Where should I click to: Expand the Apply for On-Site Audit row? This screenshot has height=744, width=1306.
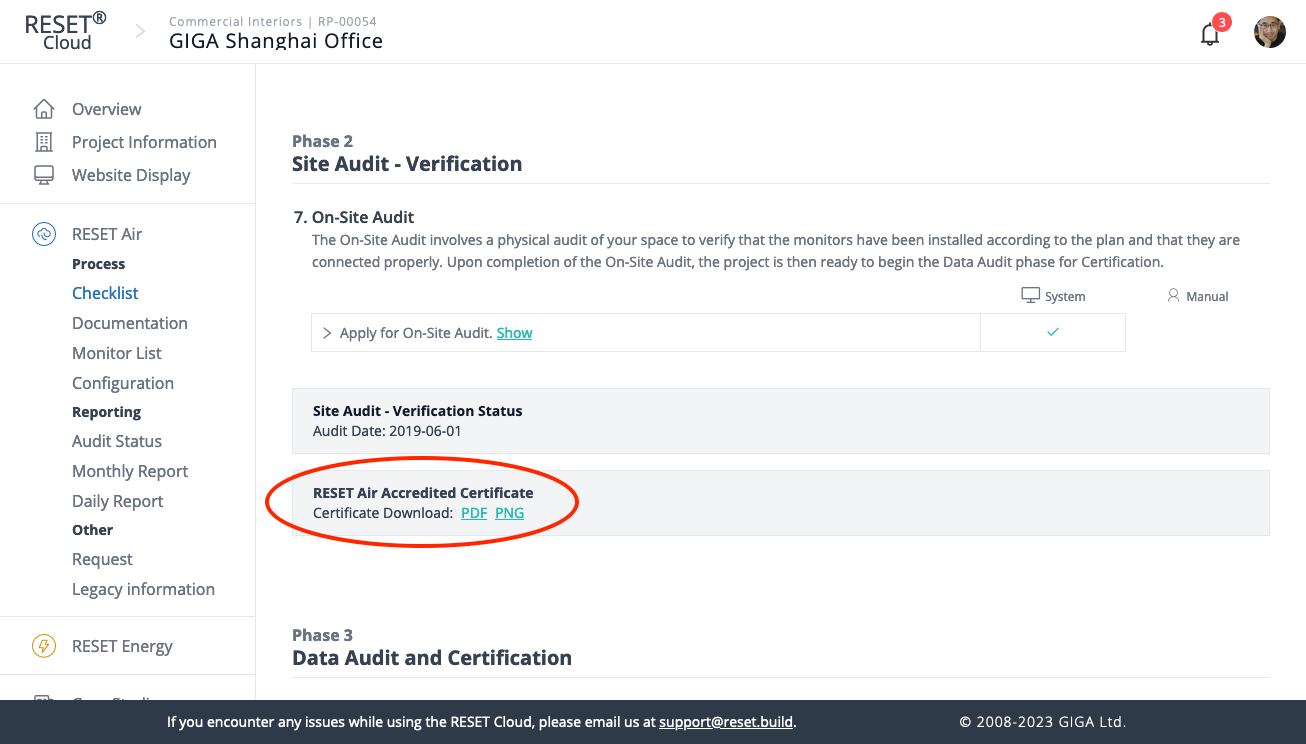coord(327,333)
